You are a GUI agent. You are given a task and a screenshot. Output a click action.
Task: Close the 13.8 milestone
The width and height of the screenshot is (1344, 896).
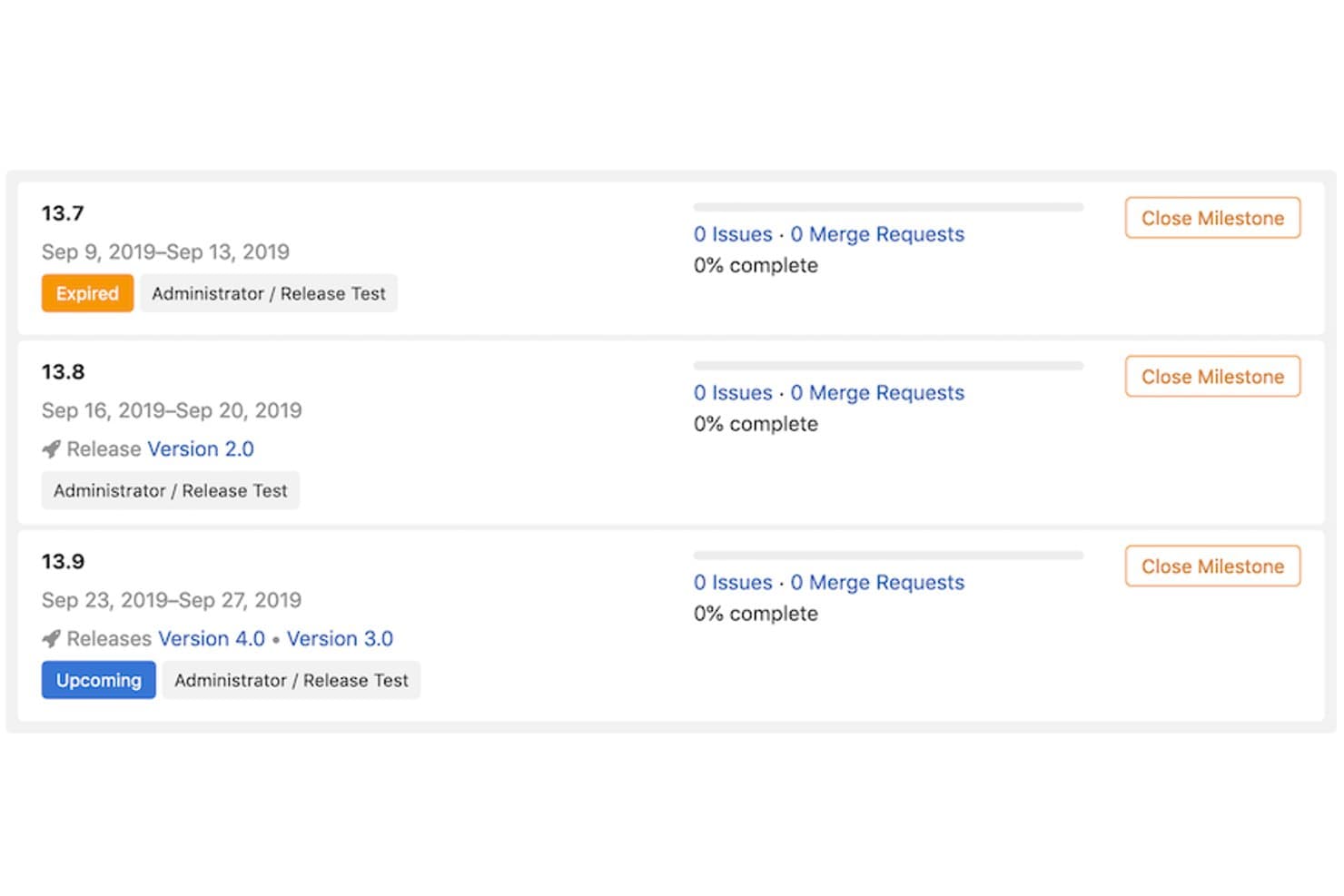pyautogui.click(x=1212, y=377)
